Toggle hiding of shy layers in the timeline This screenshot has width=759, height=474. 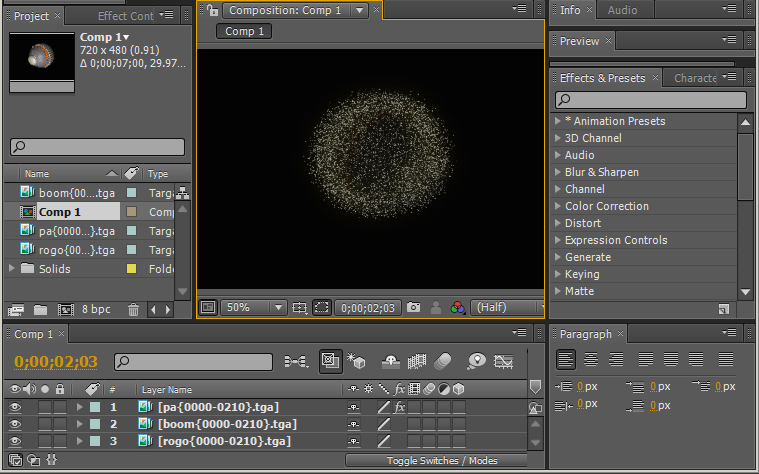[391, 361]
